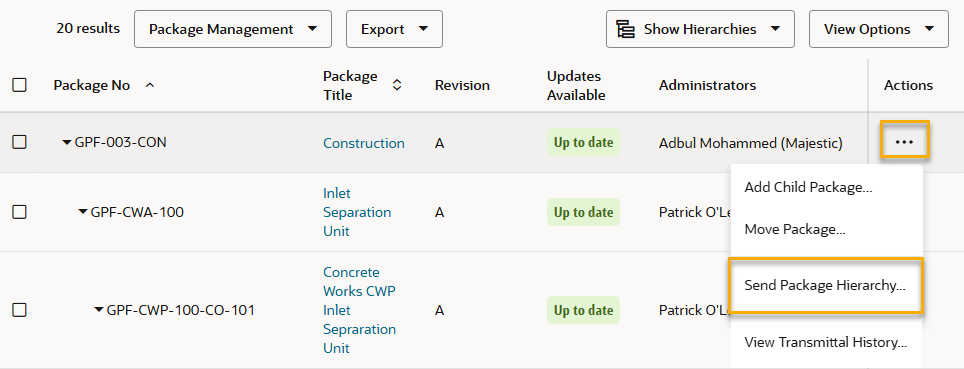Click the Up to date badge for GPF-CWA-100
Image resolution: width=964 pixels, height=369 pixels.
click(x=583, y=213)
